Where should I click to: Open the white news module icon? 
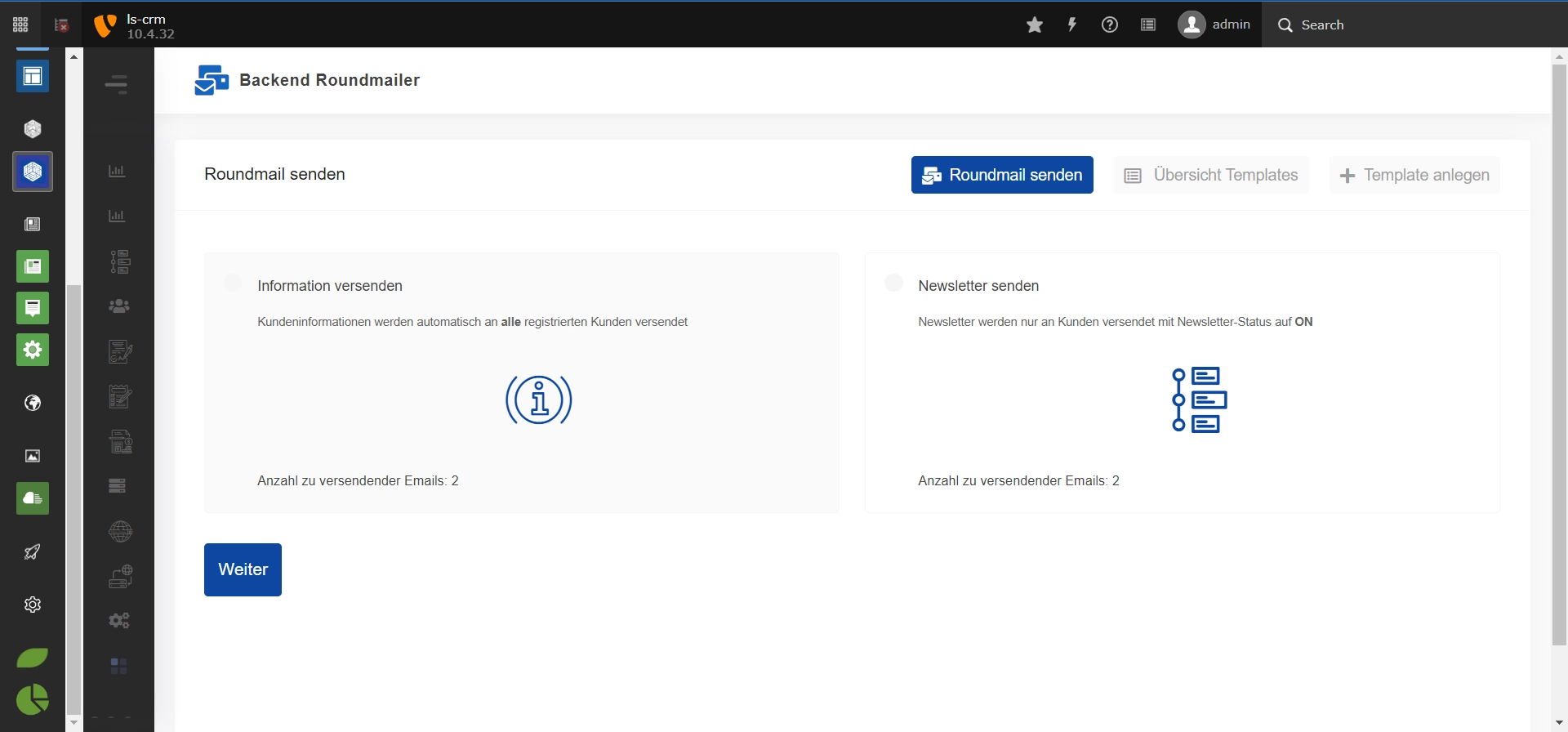coord(33,224)
